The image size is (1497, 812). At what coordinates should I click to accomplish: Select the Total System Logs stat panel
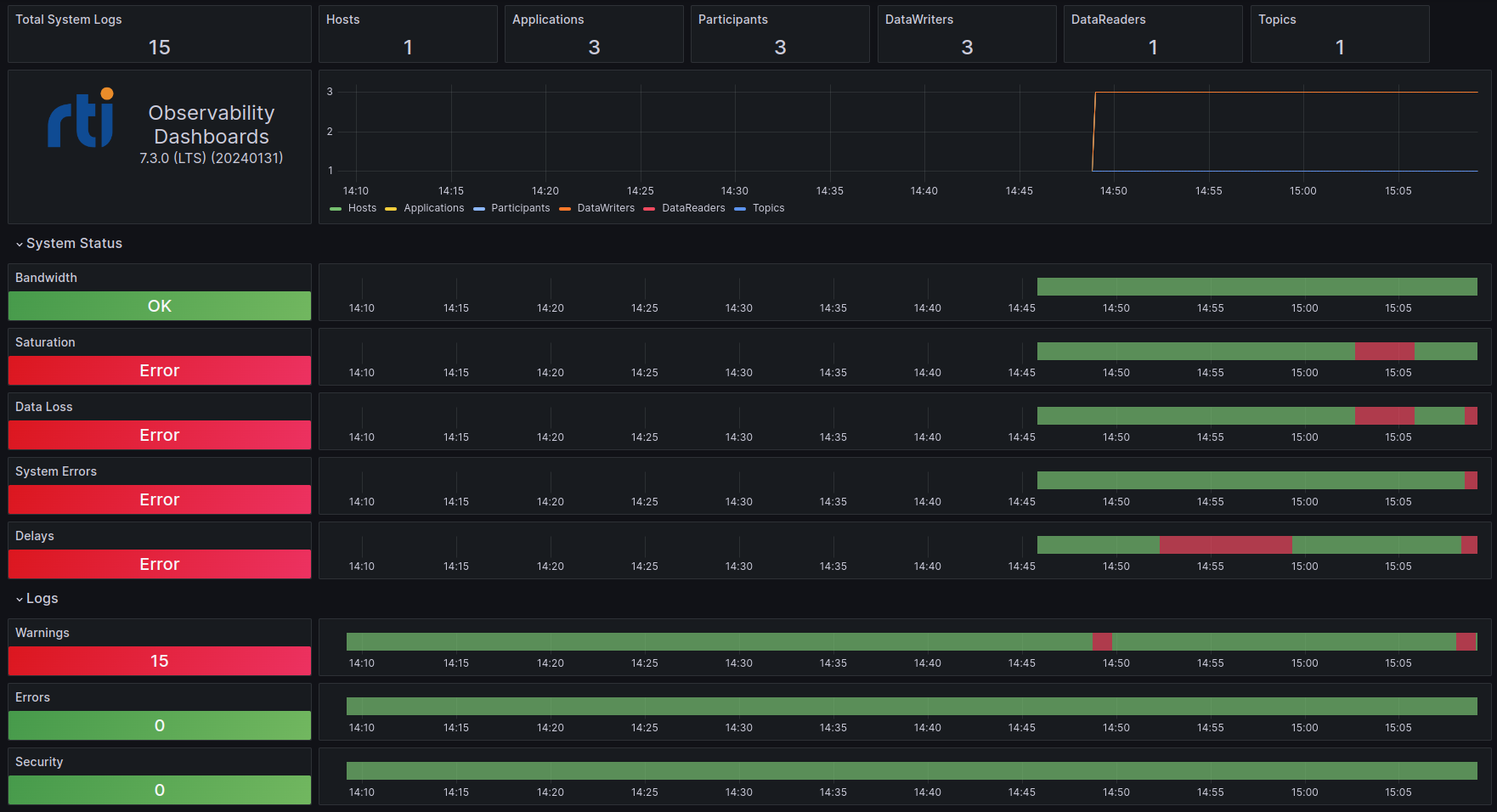coord(159,34)
